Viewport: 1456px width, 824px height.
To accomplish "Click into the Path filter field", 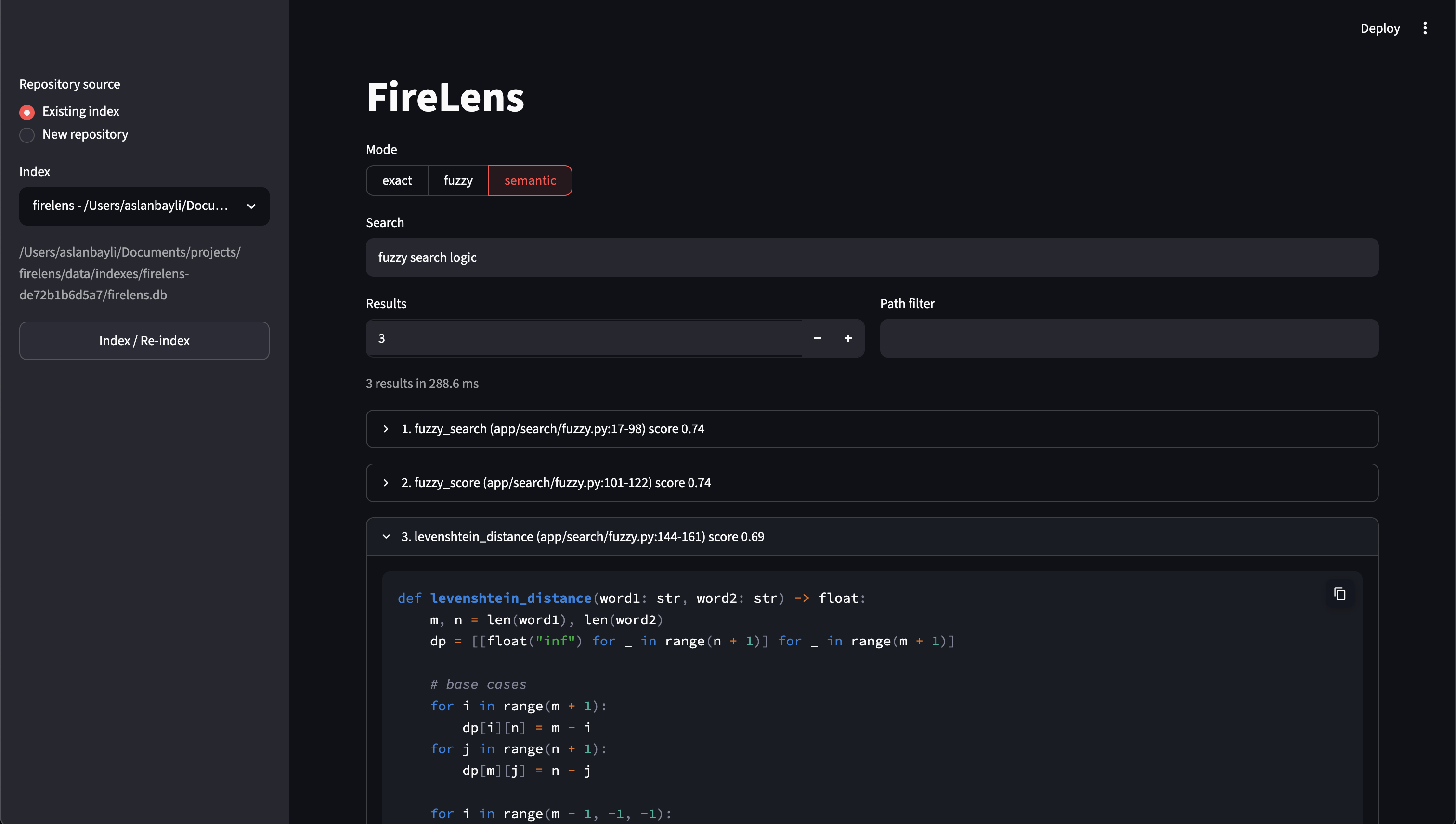I will point(1129,338).
